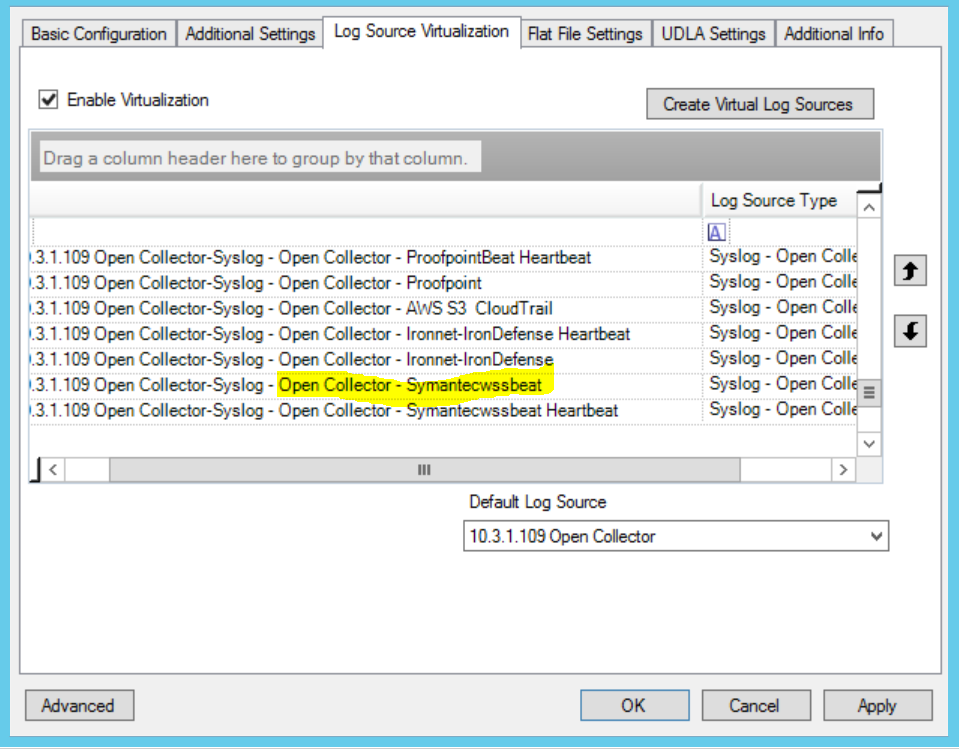Open the Default Log Source dropdown

pyautogui.click(x=876, y=537)
